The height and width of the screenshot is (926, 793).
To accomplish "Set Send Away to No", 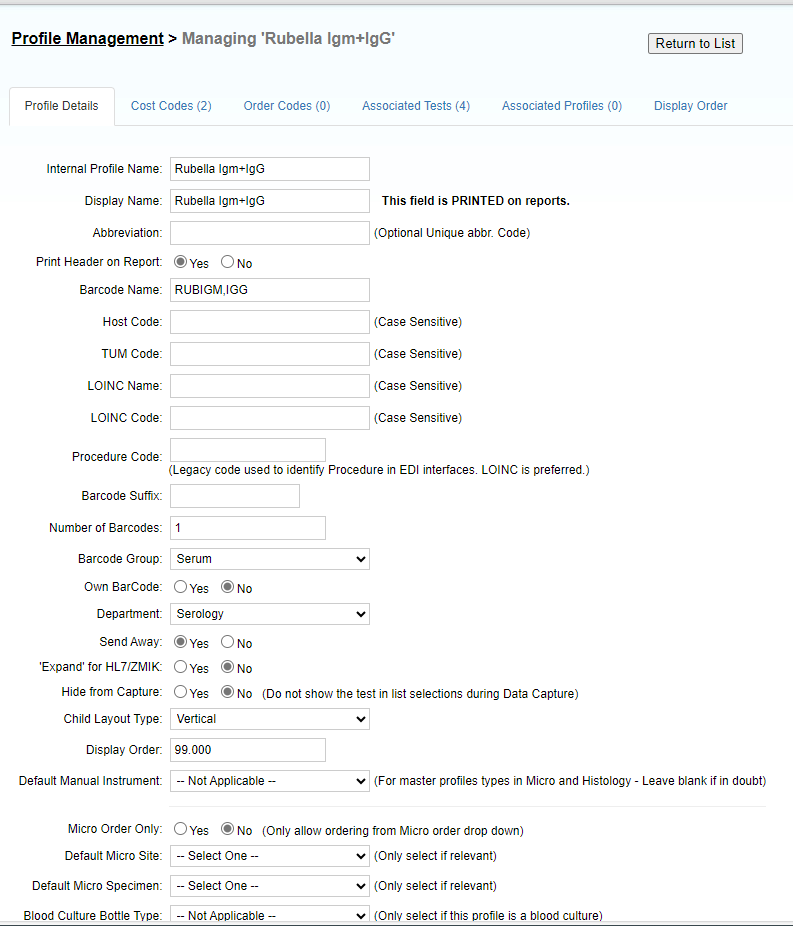I will tap(227, 641).
